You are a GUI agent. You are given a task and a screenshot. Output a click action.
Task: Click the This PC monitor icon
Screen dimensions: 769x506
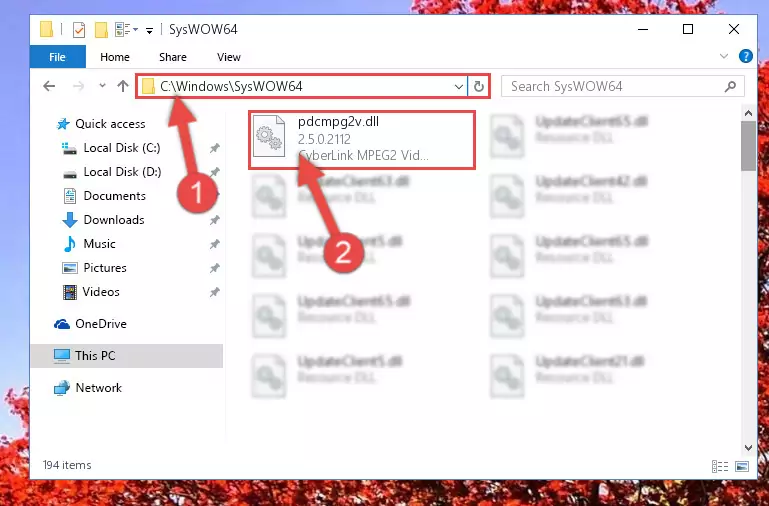pyautogui.click(x=62, y=356)
